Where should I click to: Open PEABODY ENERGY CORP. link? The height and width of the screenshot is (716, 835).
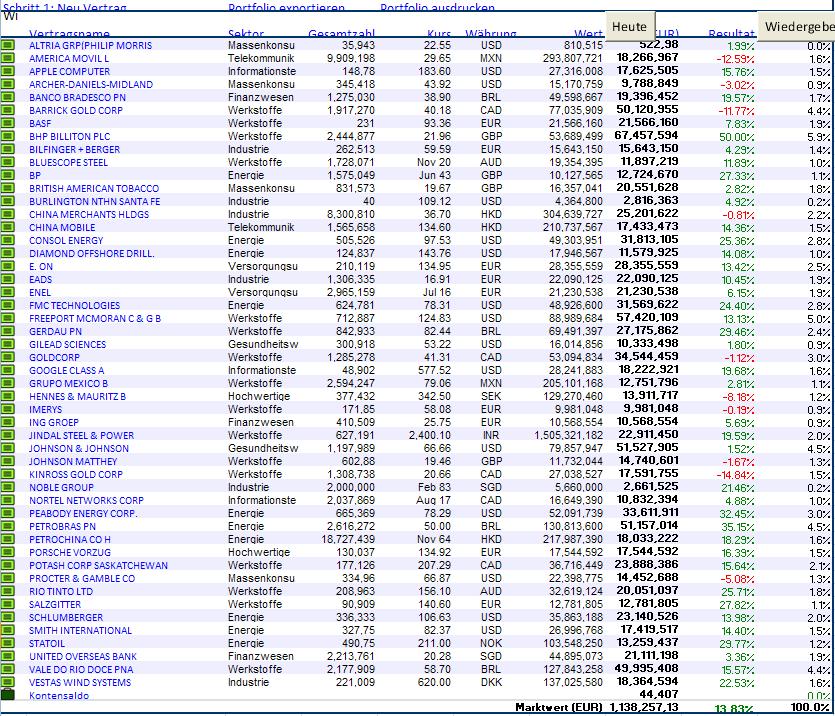point(83,514)
